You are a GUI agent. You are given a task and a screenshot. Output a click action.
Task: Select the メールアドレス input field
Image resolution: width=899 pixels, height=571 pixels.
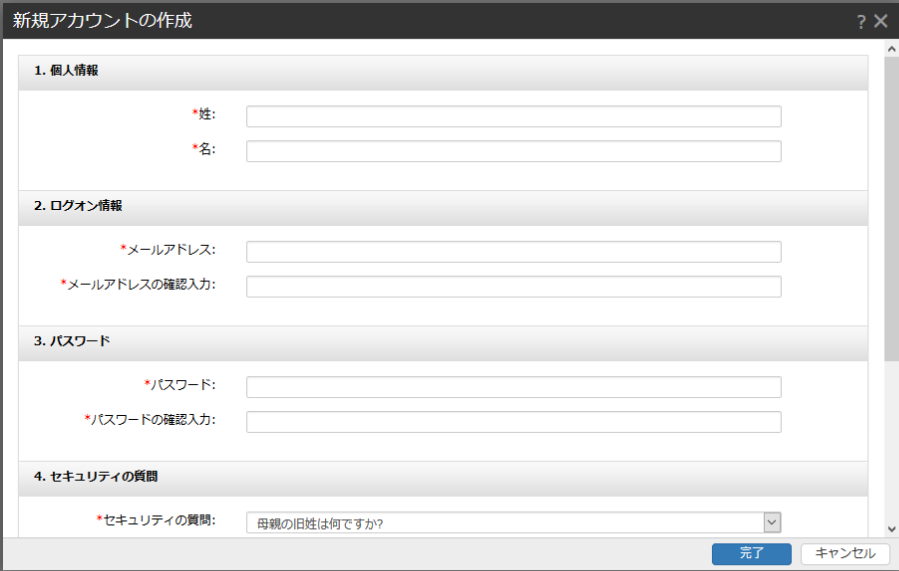click(513, 251)
